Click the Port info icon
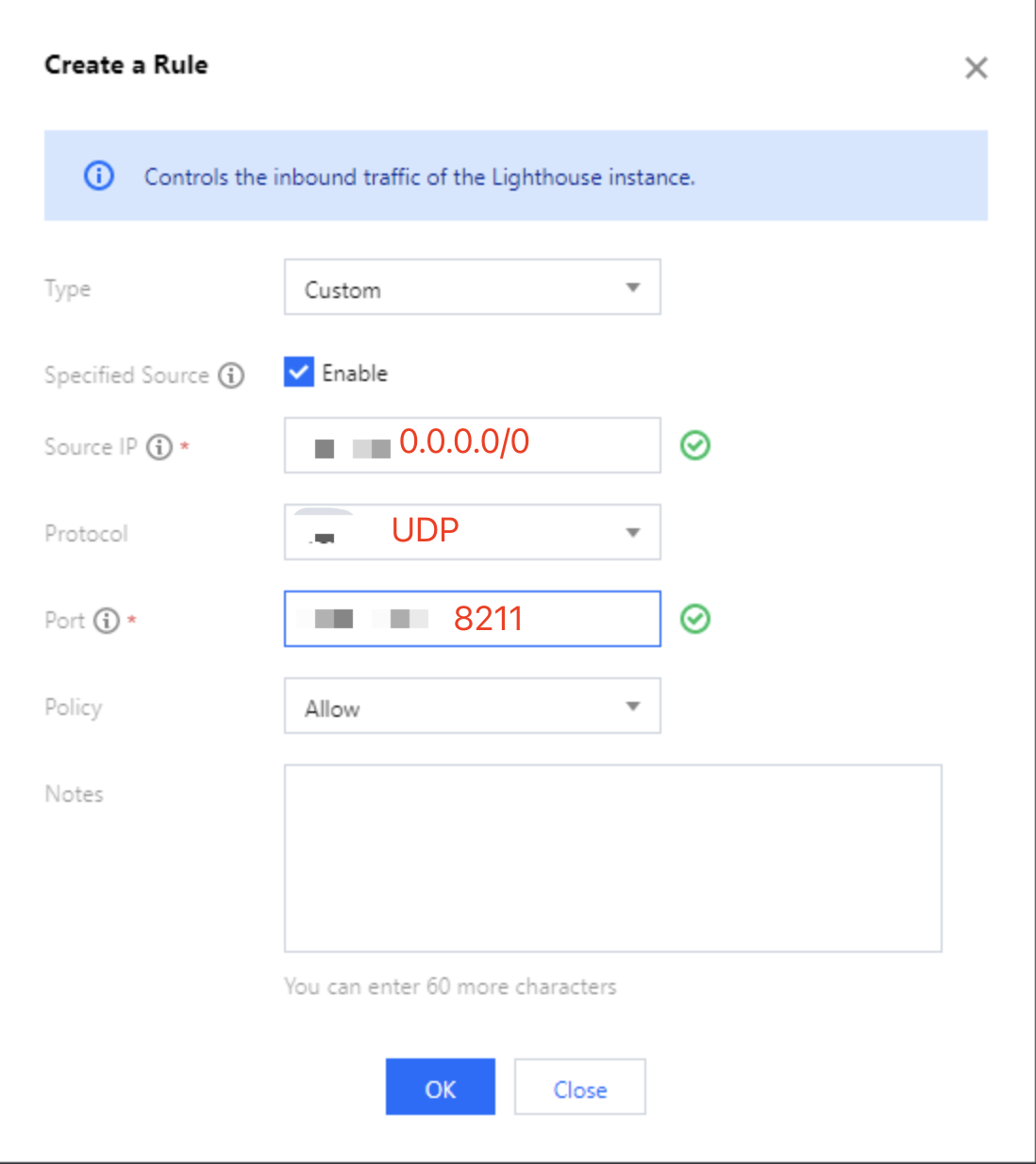 (107, 621)
